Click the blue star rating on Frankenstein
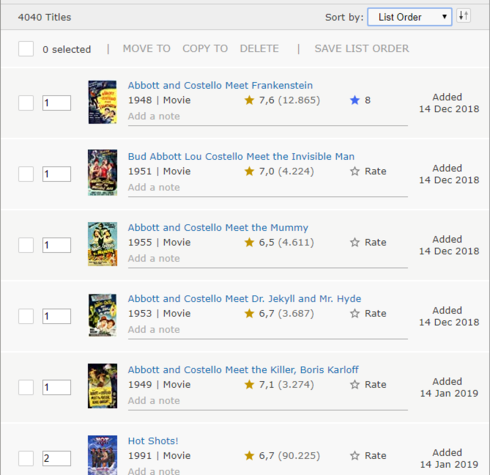 tap(360, 100)
